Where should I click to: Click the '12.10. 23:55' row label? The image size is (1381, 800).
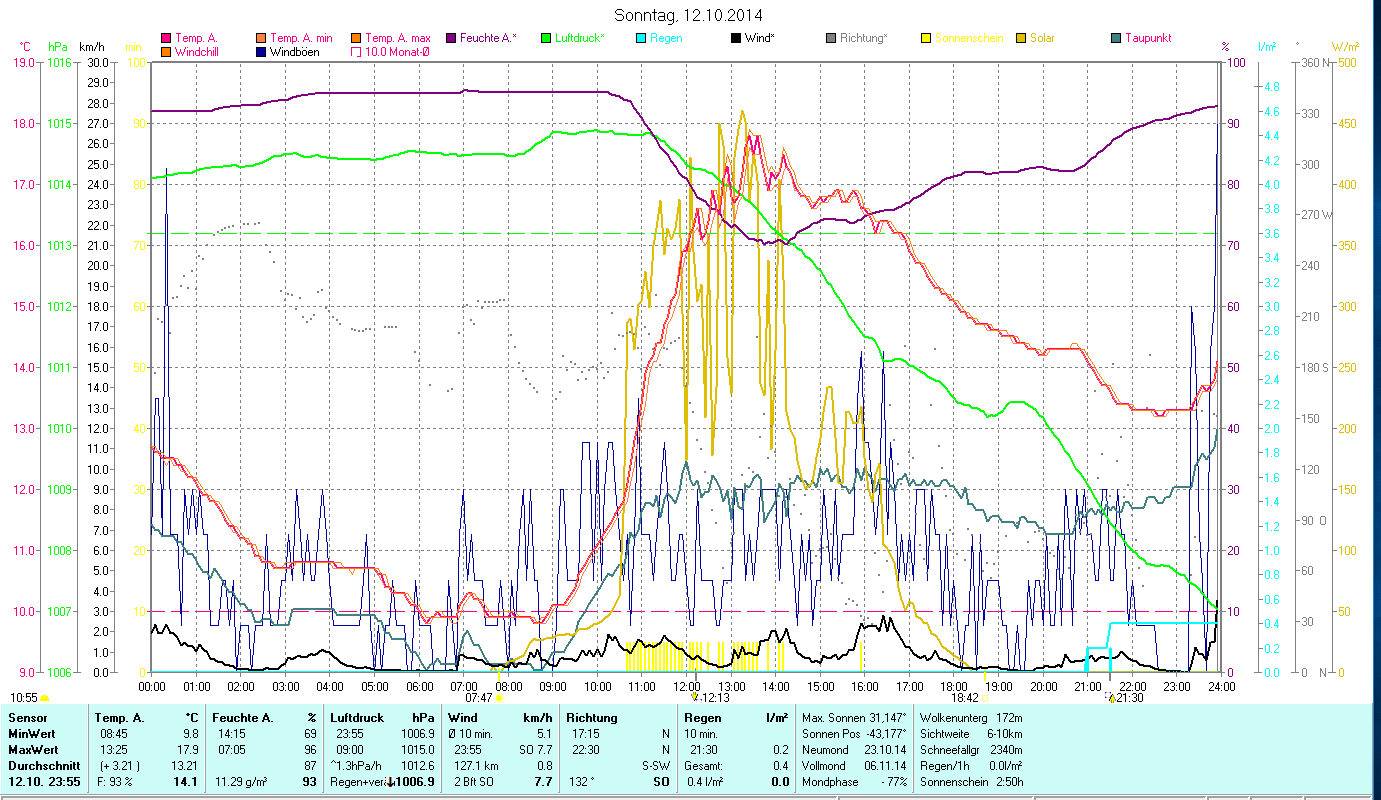(43, 782)
